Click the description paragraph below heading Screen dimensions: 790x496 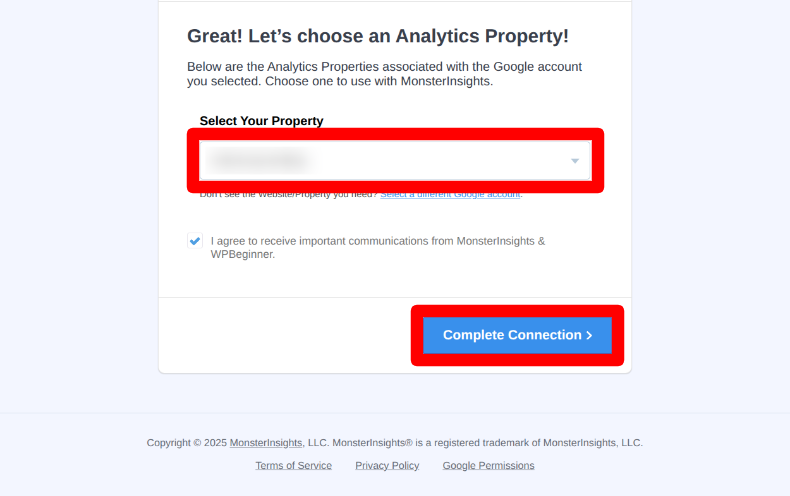pyautogui.click(x=384, y=74)
